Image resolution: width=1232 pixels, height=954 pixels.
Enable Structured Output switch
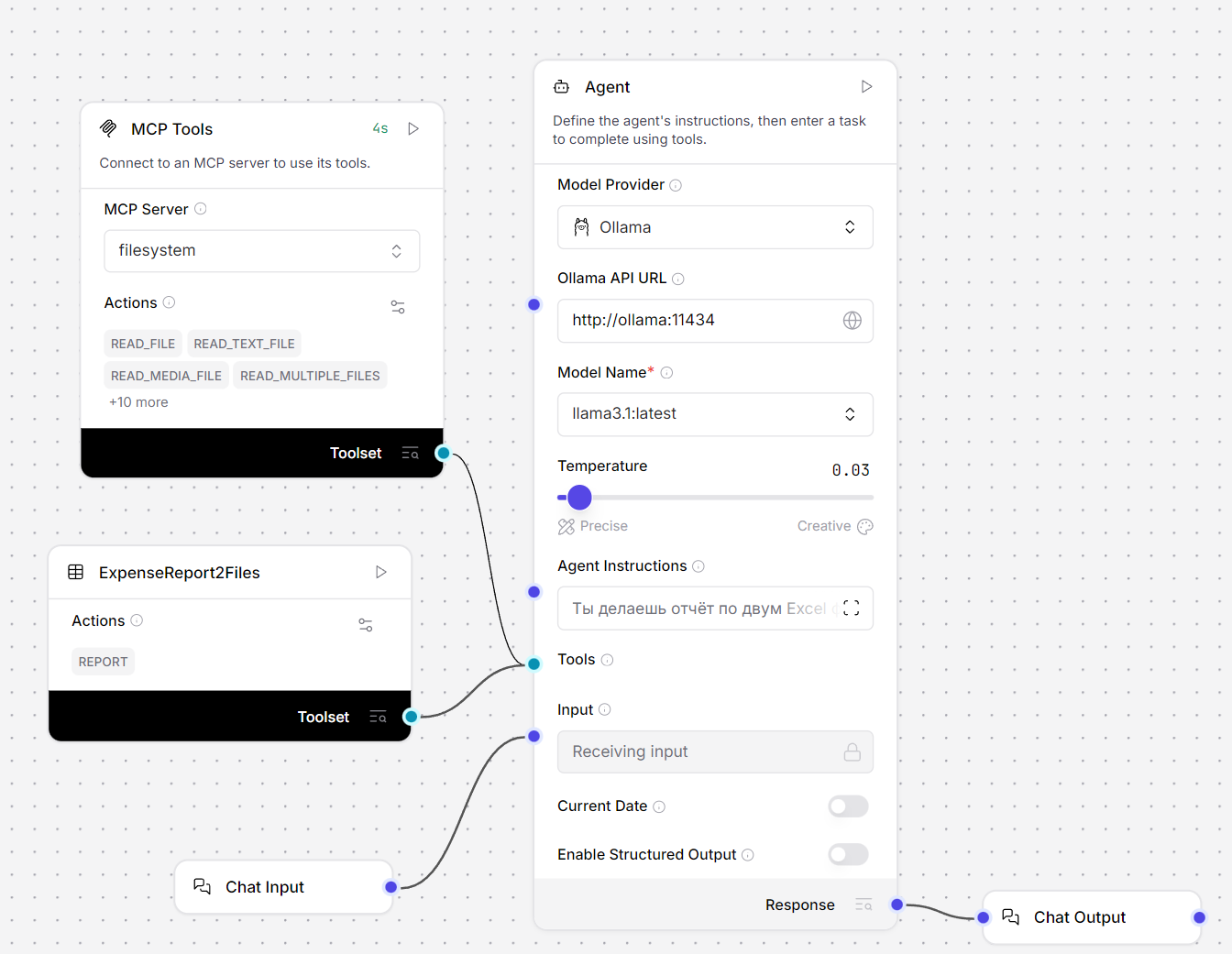848,855
